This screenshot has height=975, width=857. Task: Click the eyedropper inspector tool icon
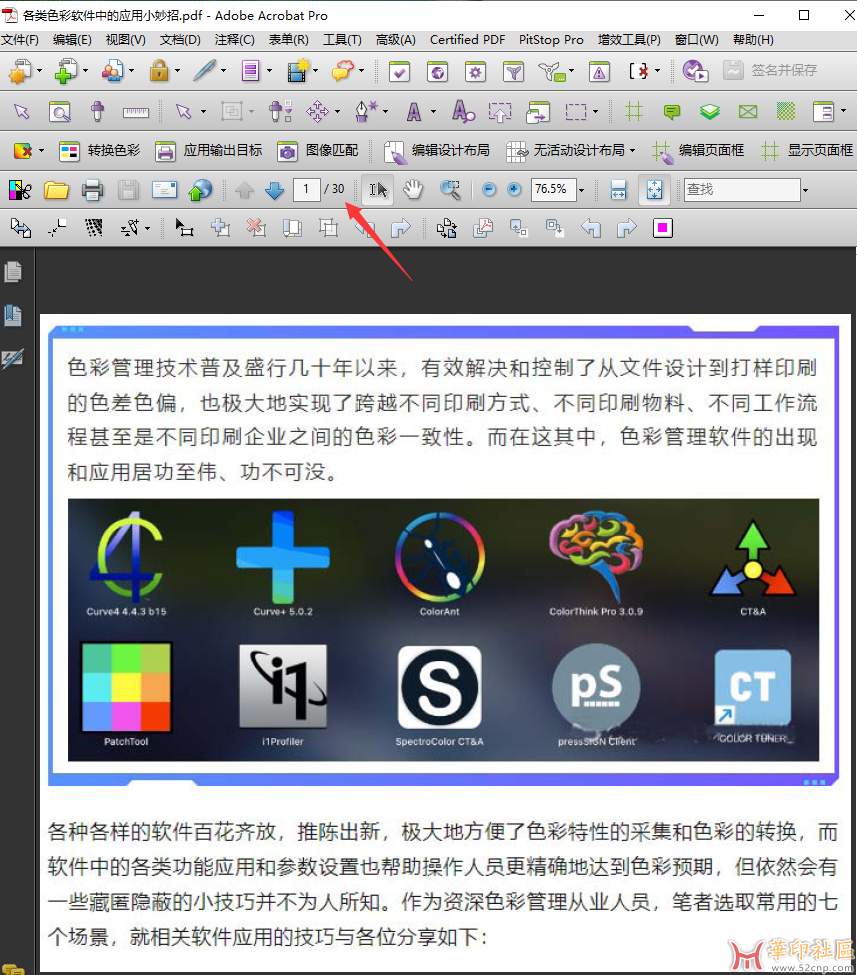(x=97, y=112)
